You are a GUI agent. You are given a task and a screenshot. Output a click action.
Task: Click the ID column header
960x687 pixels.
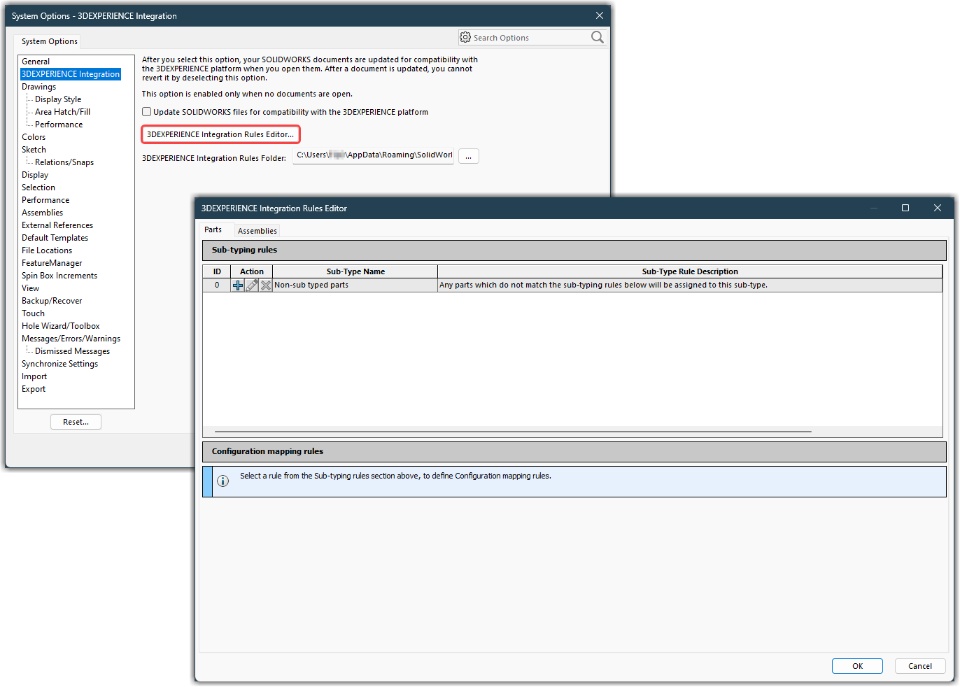click(217, 271)
